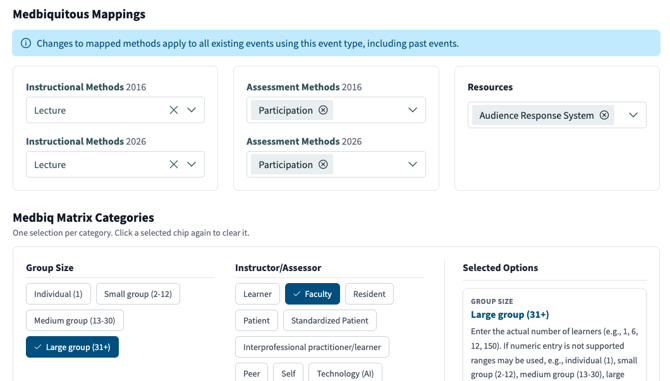Click the 'Assessment Methods 2016' label
Viewport: 670px width, 381px height.
coord(304,87)
